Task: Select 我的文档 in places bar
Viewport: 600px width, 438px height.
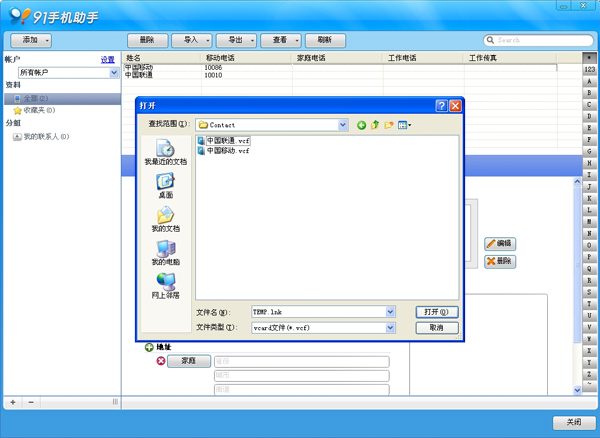Action: [166, 219]
